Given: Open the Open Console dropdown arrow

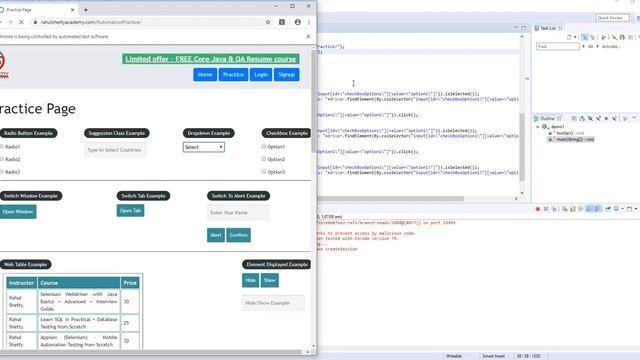Looking at the screenshot, I should (x=636, y=209).
